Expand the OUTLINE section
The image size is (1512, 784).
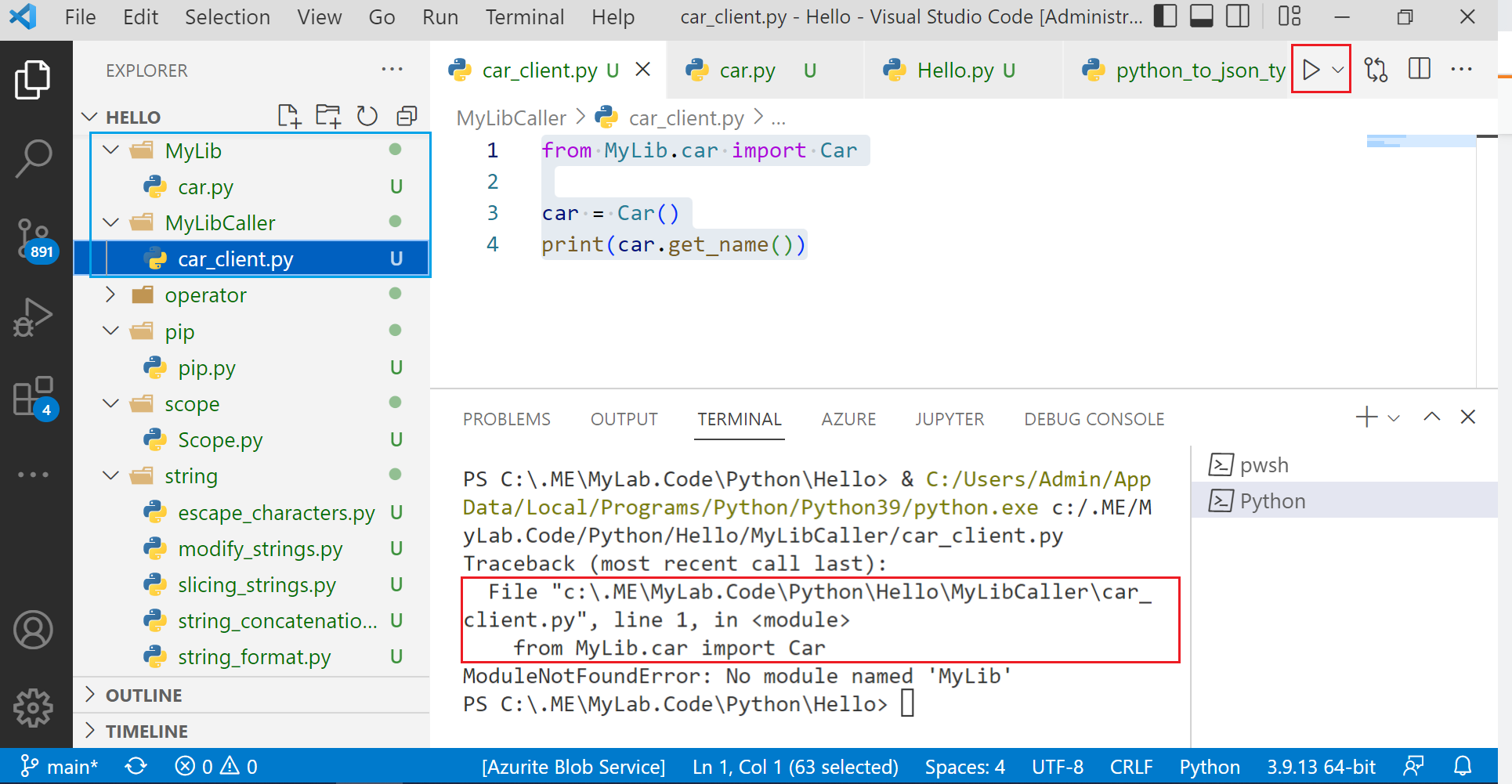[x=251, y=695]
